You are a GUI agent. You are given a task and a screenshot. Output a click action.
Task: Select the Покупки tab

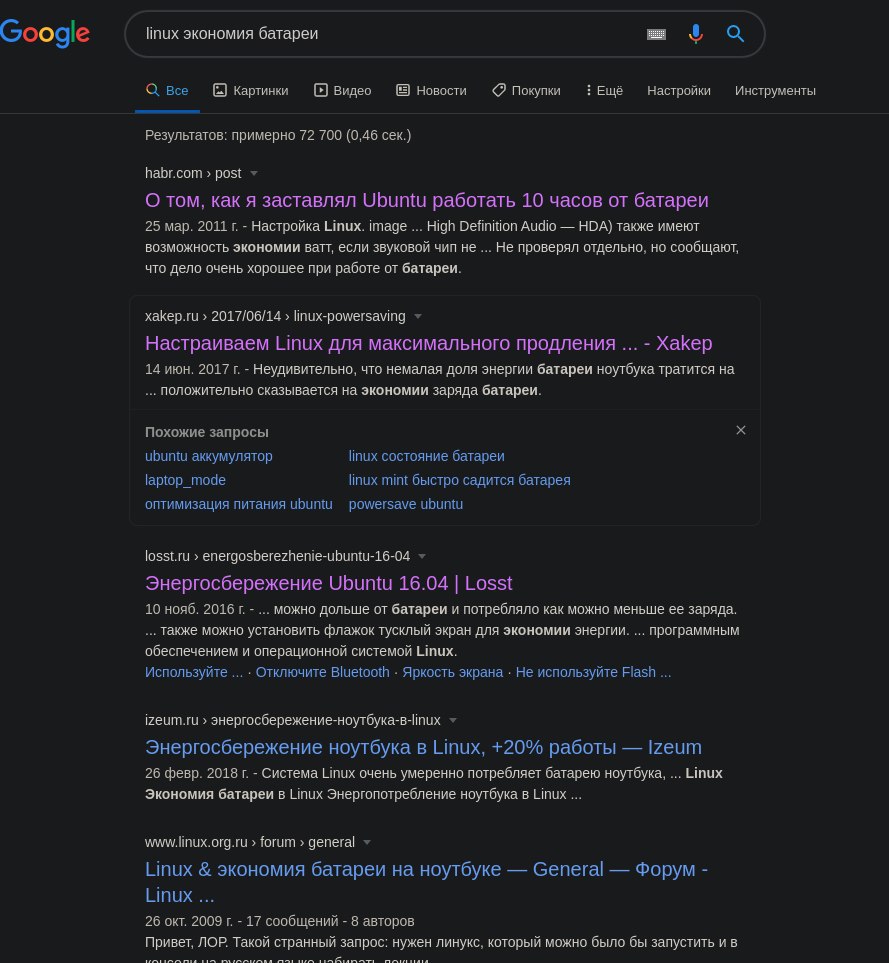[526, 90]
